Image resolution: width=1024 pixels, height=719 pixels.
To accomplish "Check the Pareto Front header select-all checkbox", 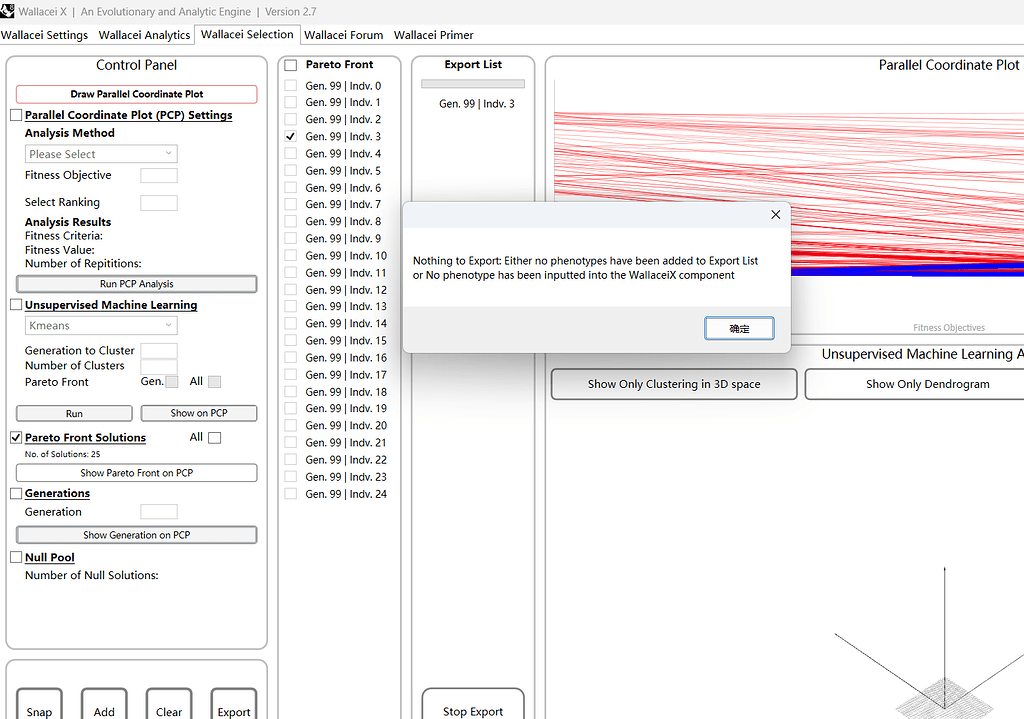I will coord(291,65).
